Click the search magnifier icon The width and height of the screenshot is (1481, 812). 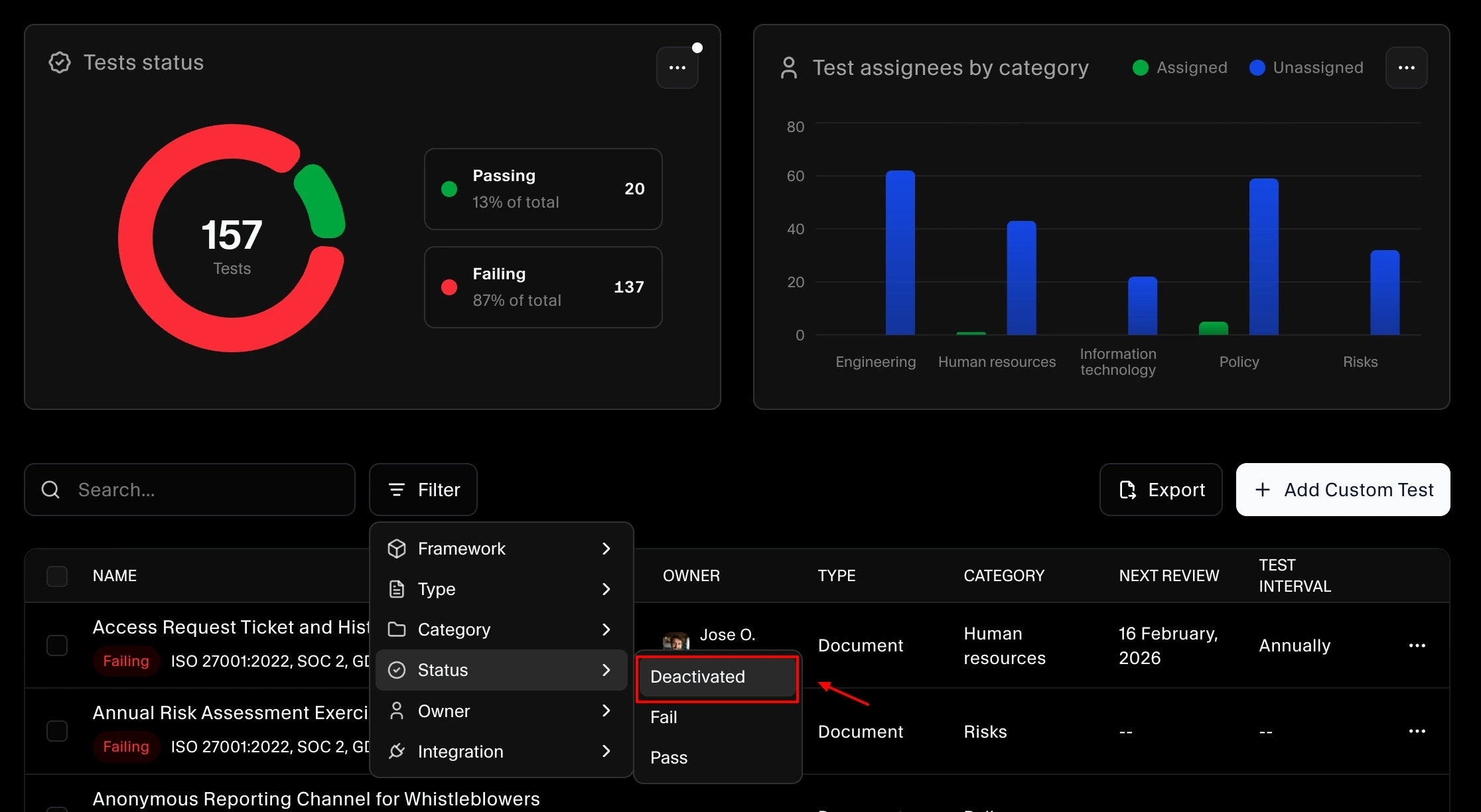(x=50, y=490)
